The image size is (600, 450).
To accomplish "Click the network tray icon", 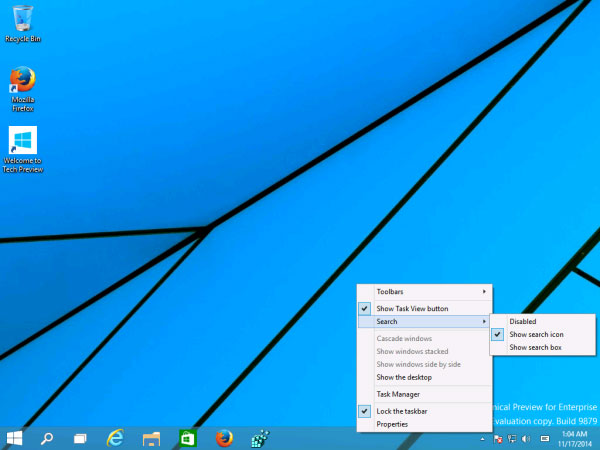I will point(512,439).
